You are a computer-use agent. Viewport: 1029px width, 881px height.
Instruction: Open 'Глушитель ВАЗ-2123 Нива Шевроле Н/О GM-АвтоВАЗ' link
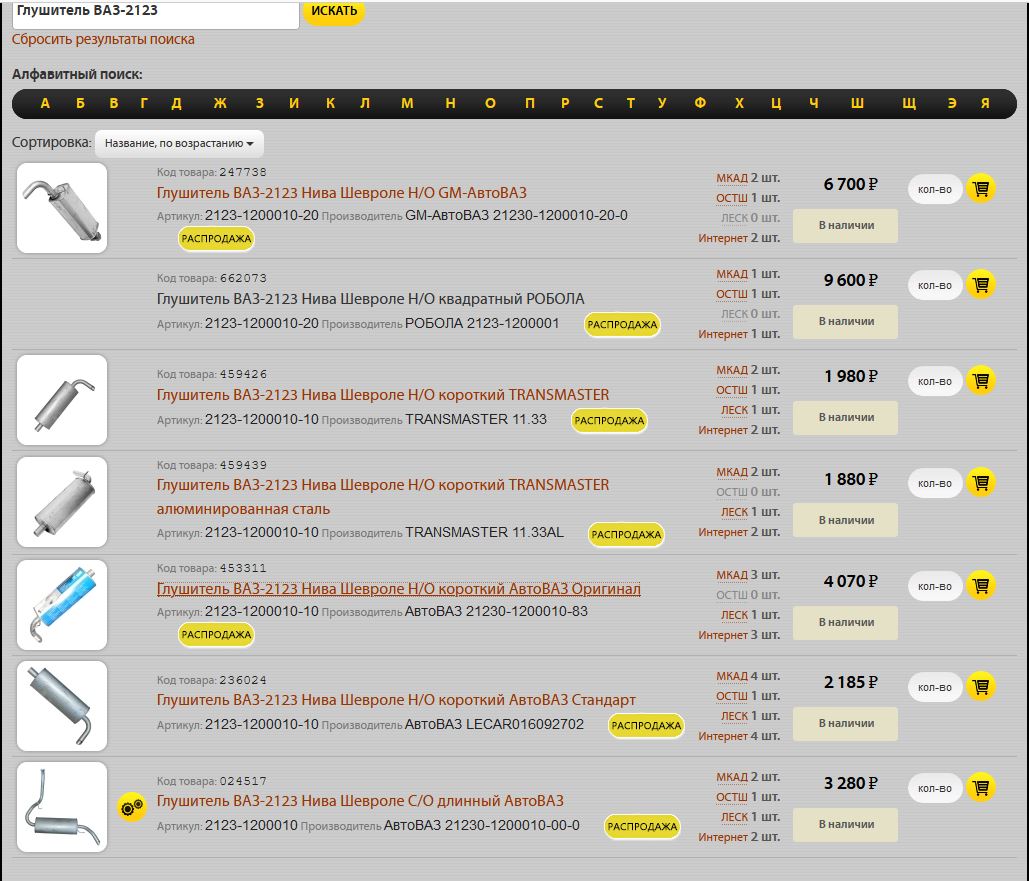341,193
